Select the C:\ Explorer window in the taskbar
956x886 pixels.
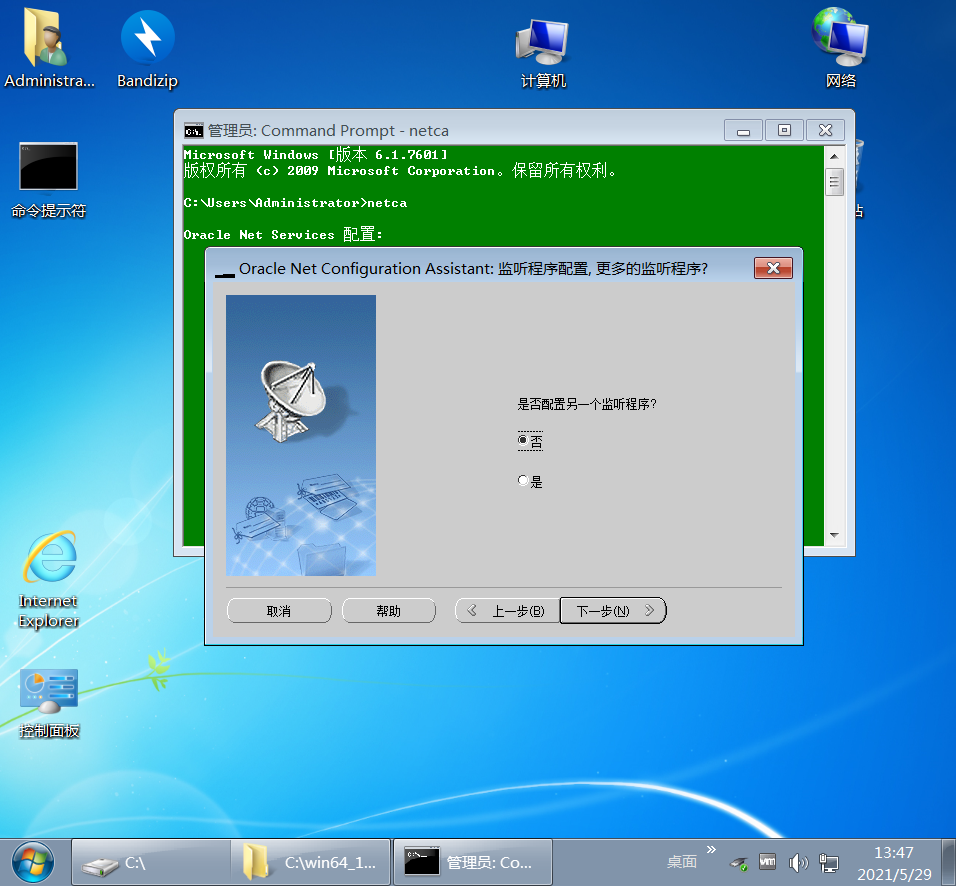point(150,861)
